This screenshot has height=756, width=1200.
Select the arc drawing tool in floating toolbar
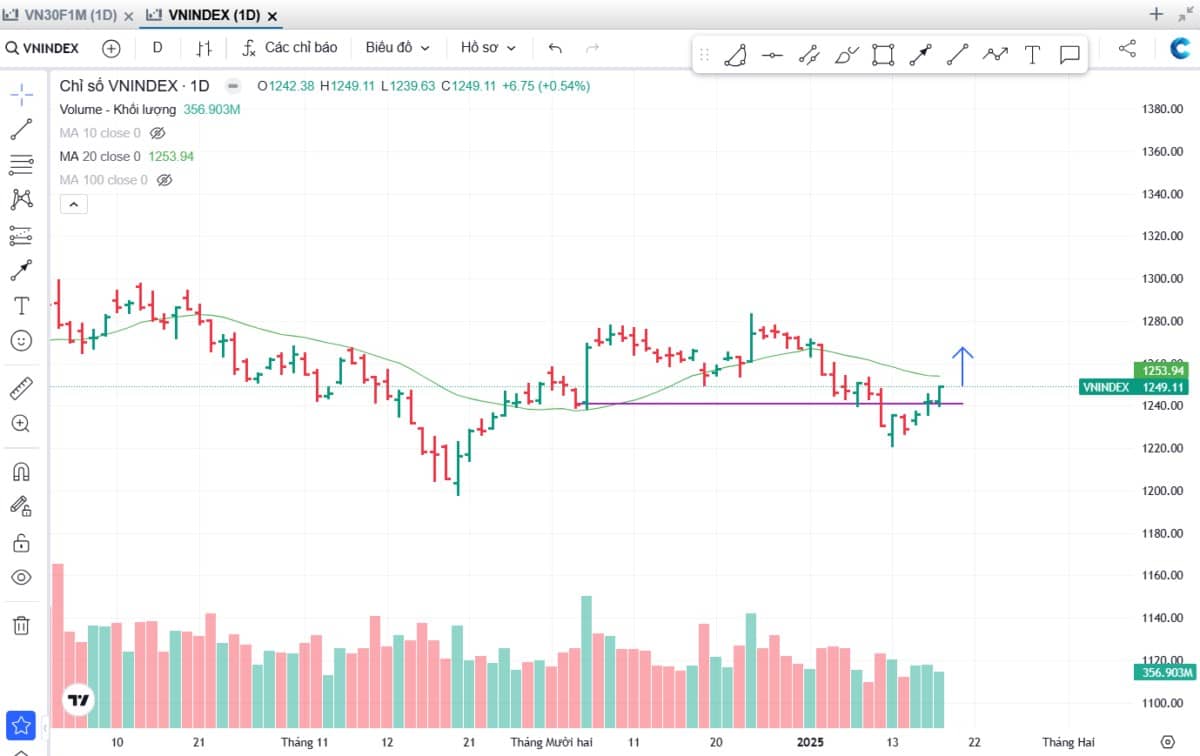pyautogui.click(x=735, y=54)
